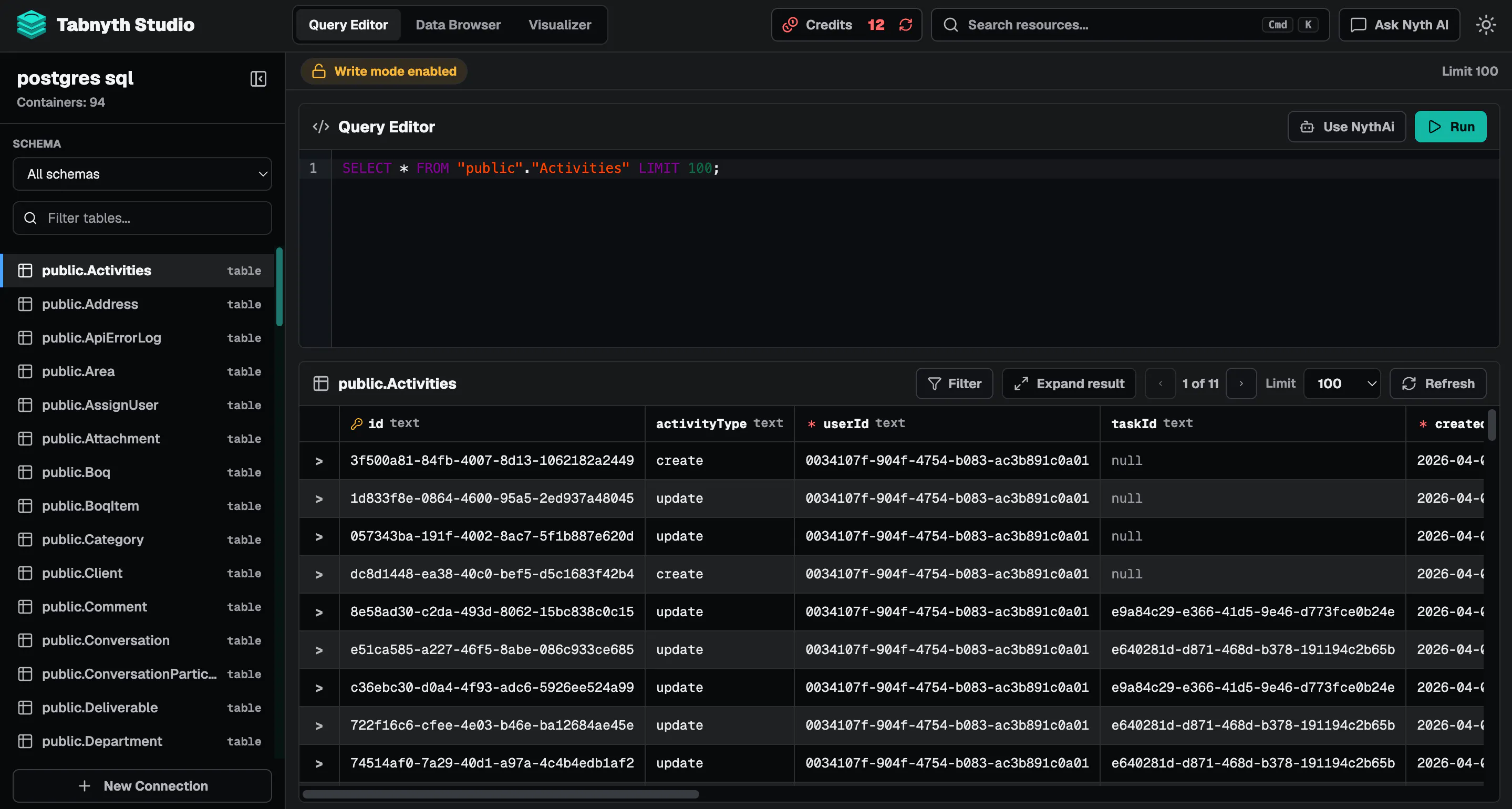1512x809 pixels.
Task: Click the search magnifier icon in top bar
Action: click(x=950, y=25)
